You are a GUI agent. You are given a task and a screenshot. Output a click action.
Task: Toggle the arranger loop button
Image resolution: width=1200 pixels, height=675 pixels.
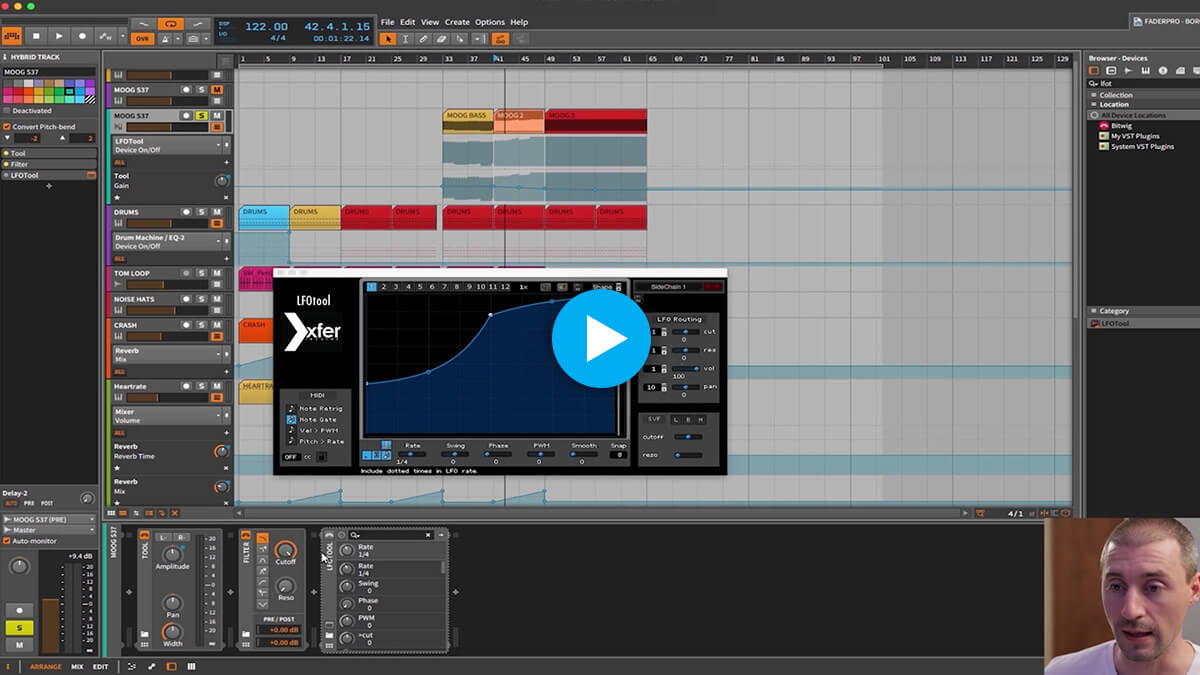[x=170, y=23]
